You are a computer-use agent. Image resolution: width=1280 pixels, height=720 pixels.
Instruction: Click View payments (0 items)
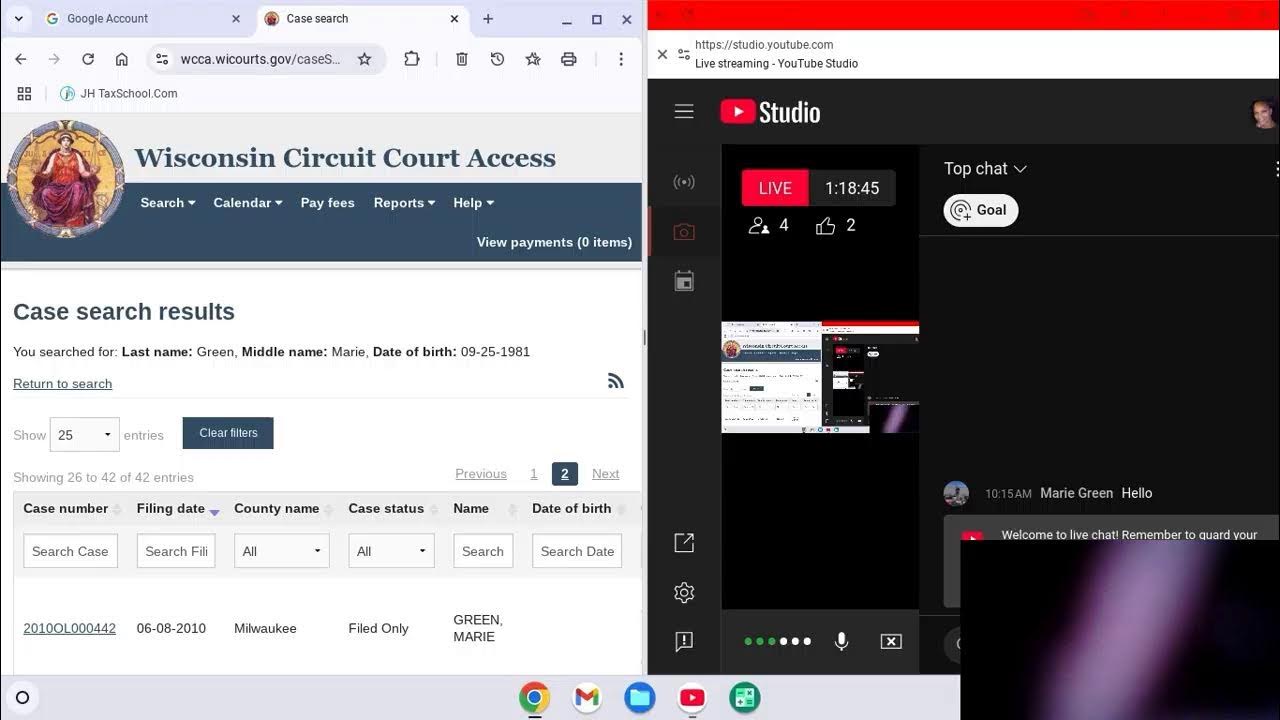[x=554, y=242]
